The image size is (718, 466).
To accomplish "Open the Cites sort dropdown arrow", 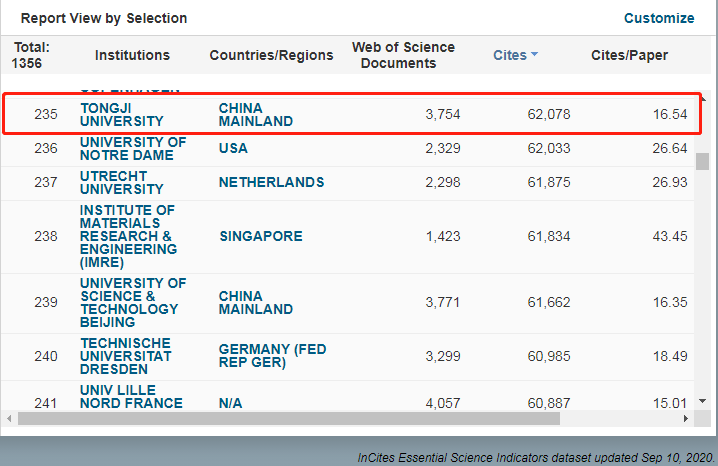I will point(534,55).
